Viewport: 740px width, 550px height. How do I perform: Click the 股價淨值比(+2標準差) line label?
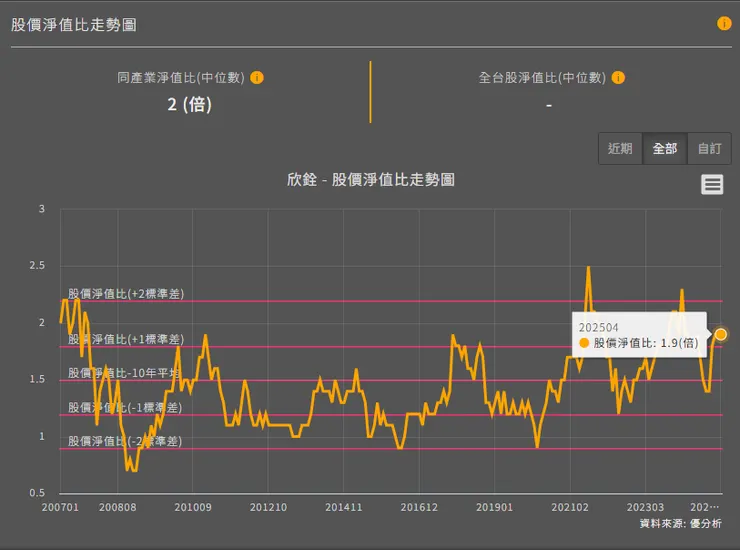point(126,294)
